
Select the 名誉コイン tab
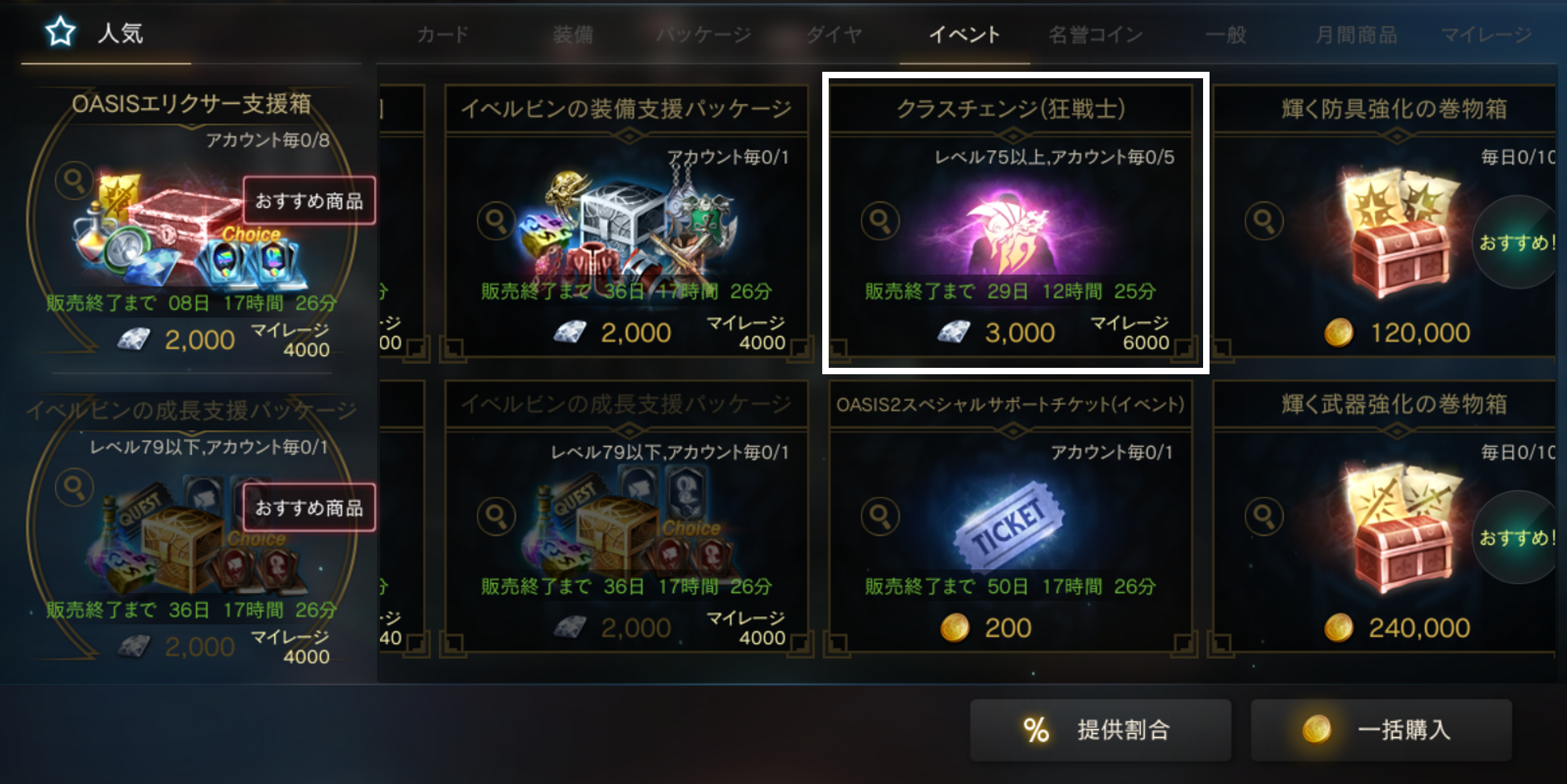tap(1096, 35)
